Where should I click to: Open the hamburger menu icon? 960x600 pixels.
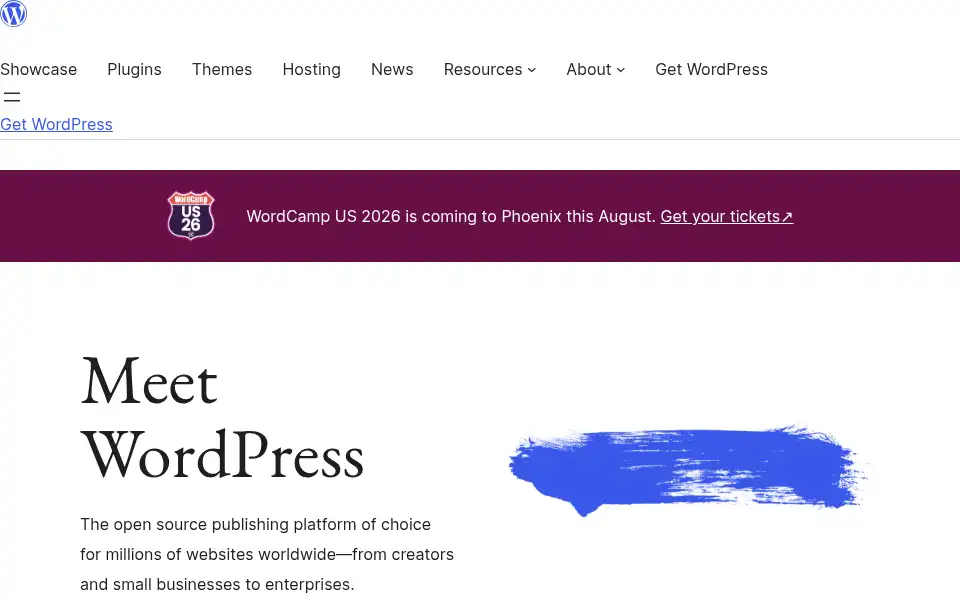[12, 97]
